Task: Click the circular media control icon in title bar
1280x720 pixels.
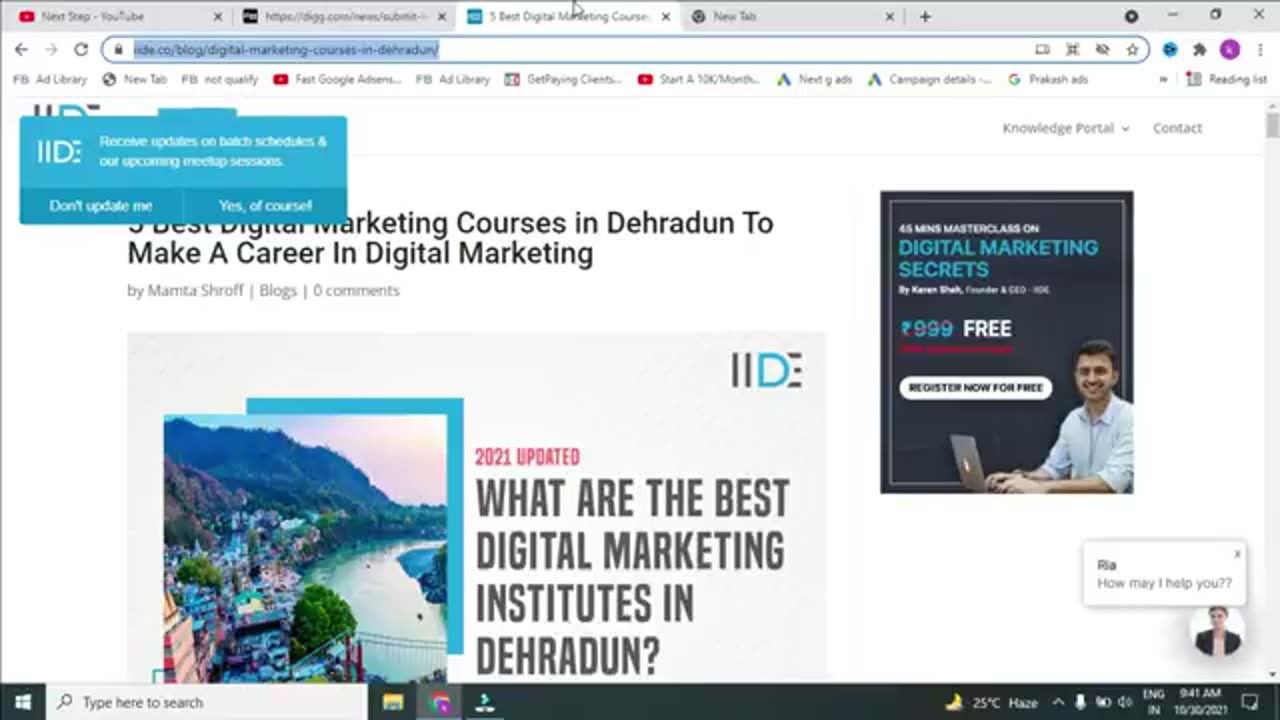Action: pos(1131,16)
